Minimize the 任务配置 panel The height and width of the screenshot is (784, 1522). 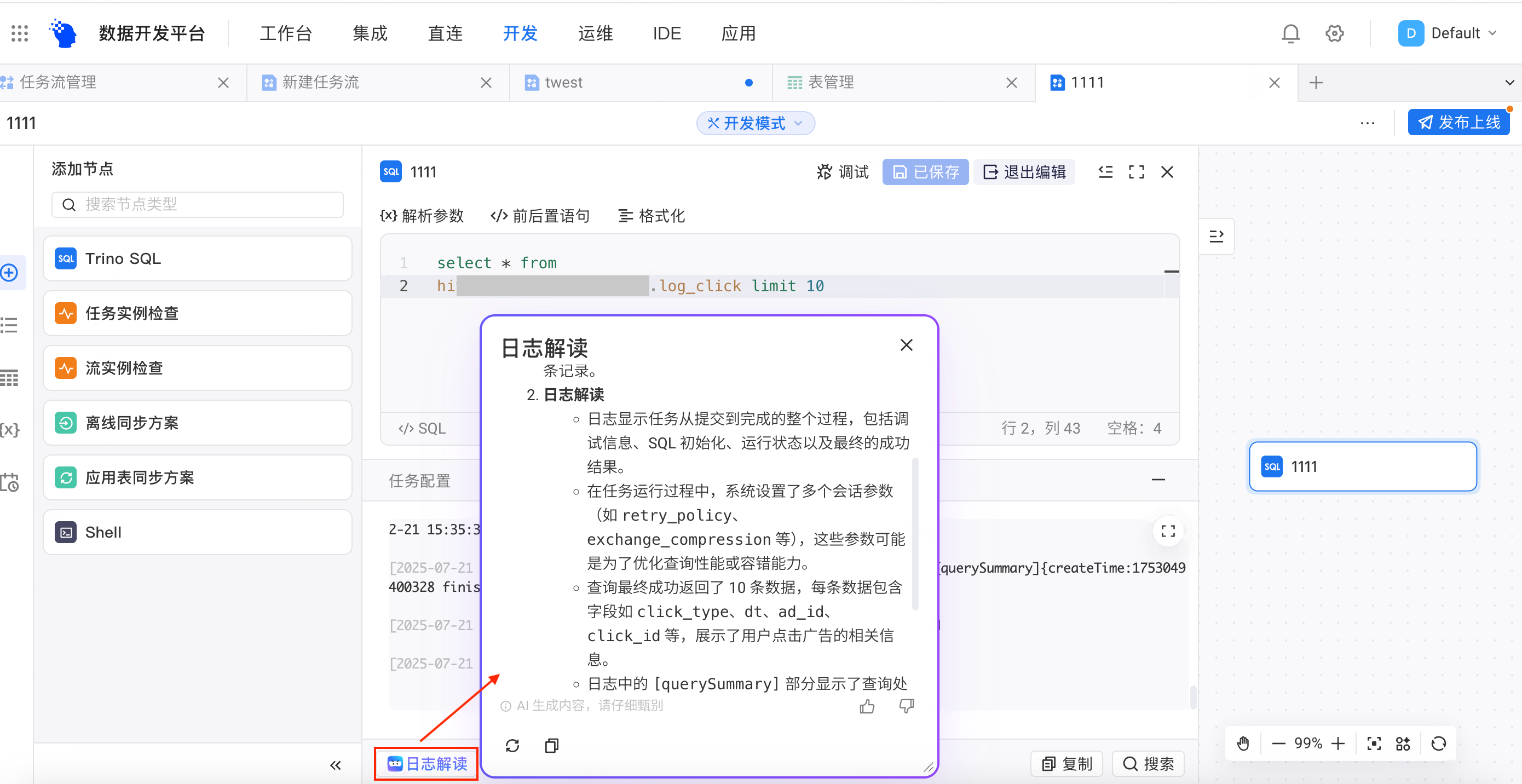(x=1158, y=480)
